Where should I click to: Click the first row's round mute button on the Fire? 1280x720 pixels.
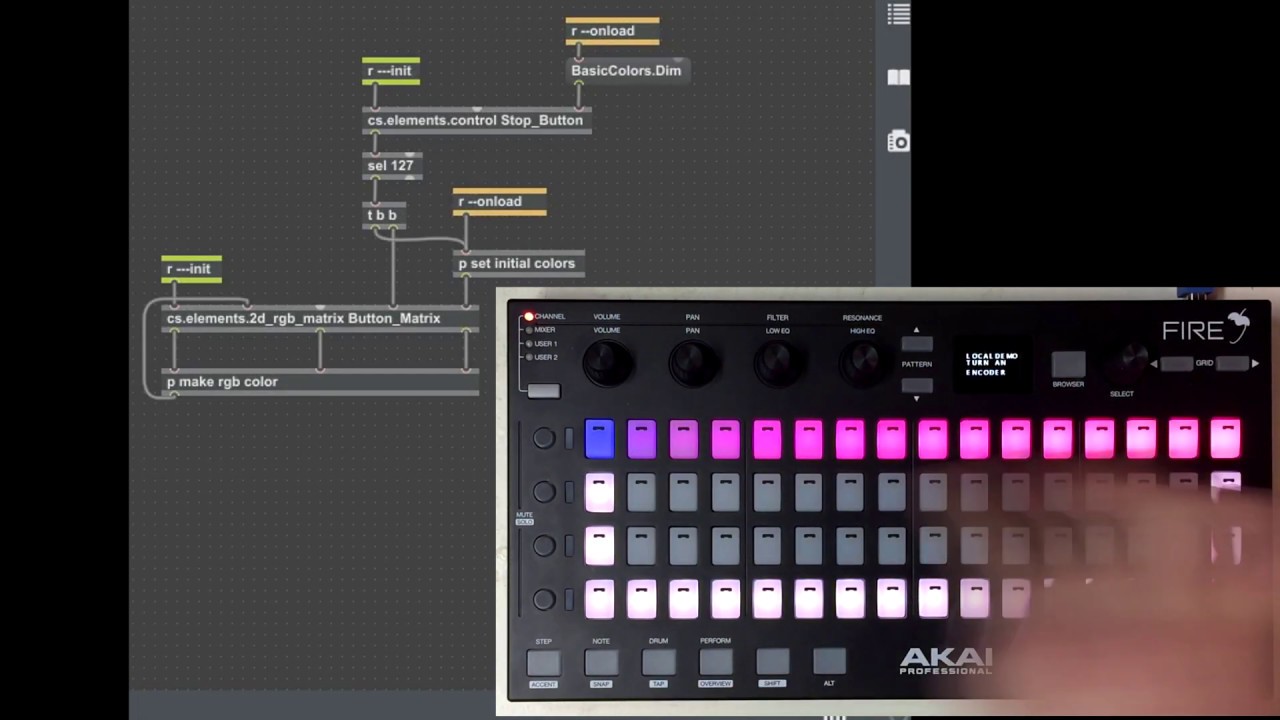click(x=544, y=438)
